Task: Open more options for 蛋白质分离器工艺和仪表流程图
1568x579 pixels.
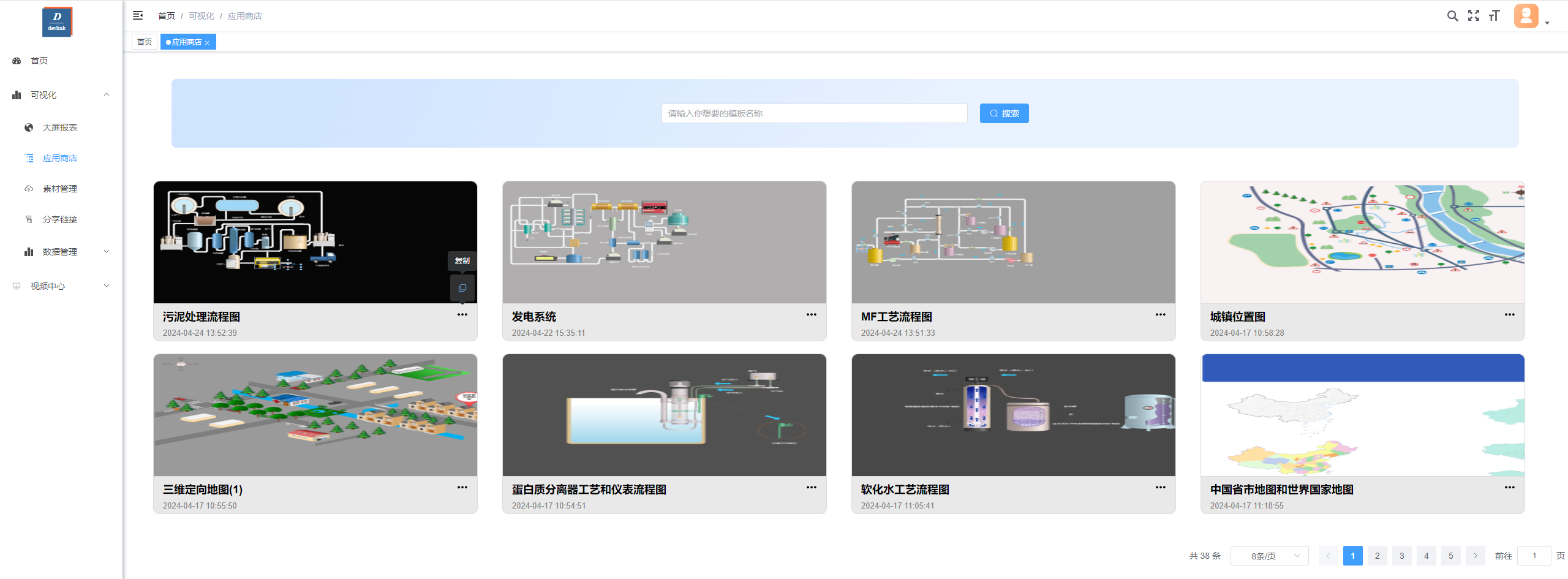Action: pos(812,487)
